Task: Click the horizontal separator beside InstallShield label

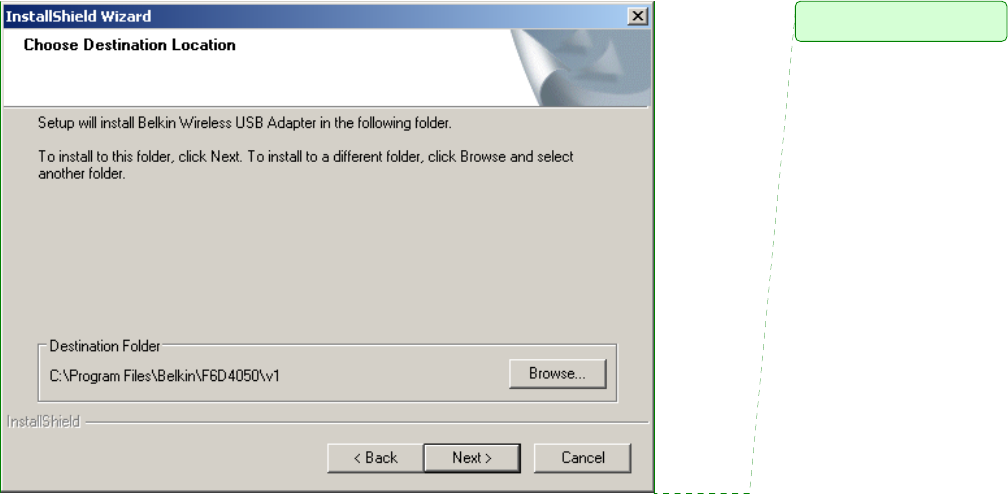Action: point(367,423)
